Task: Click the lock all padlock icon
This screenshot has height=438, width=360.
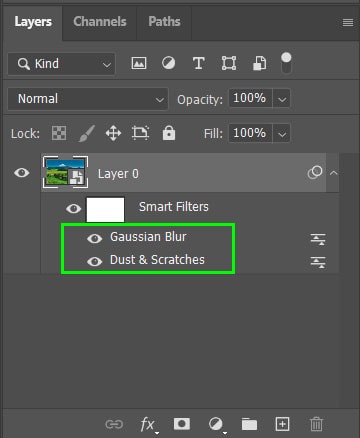Action: (169, 133)
